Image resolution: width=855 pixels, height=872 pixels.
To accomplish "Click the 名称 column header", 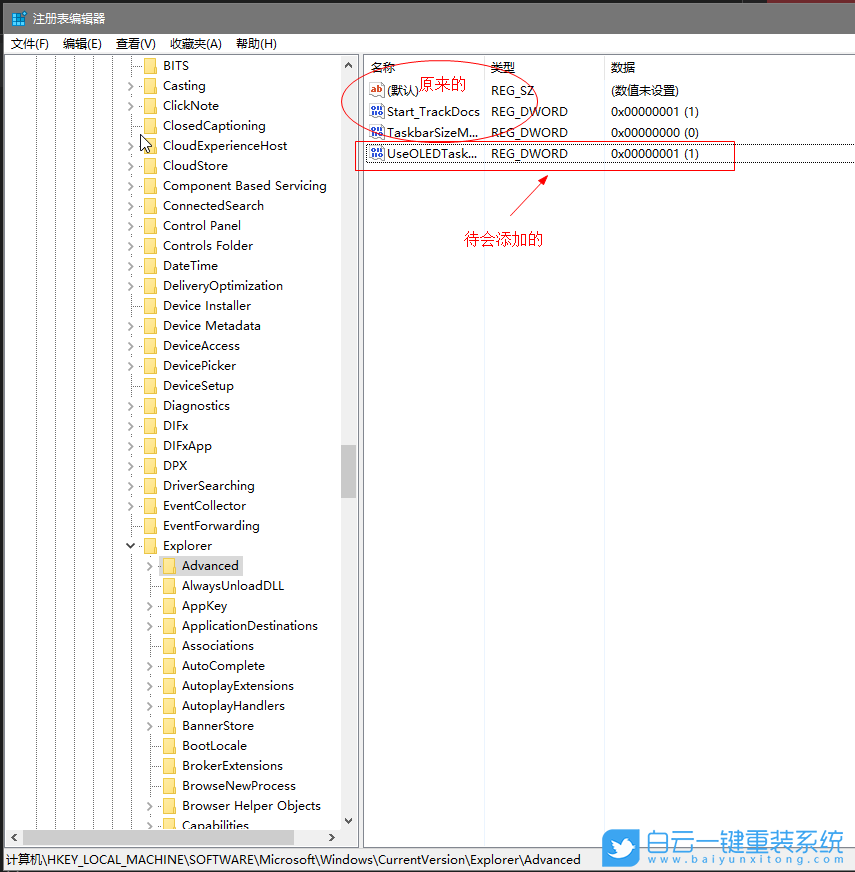I will tap(383, 67).
